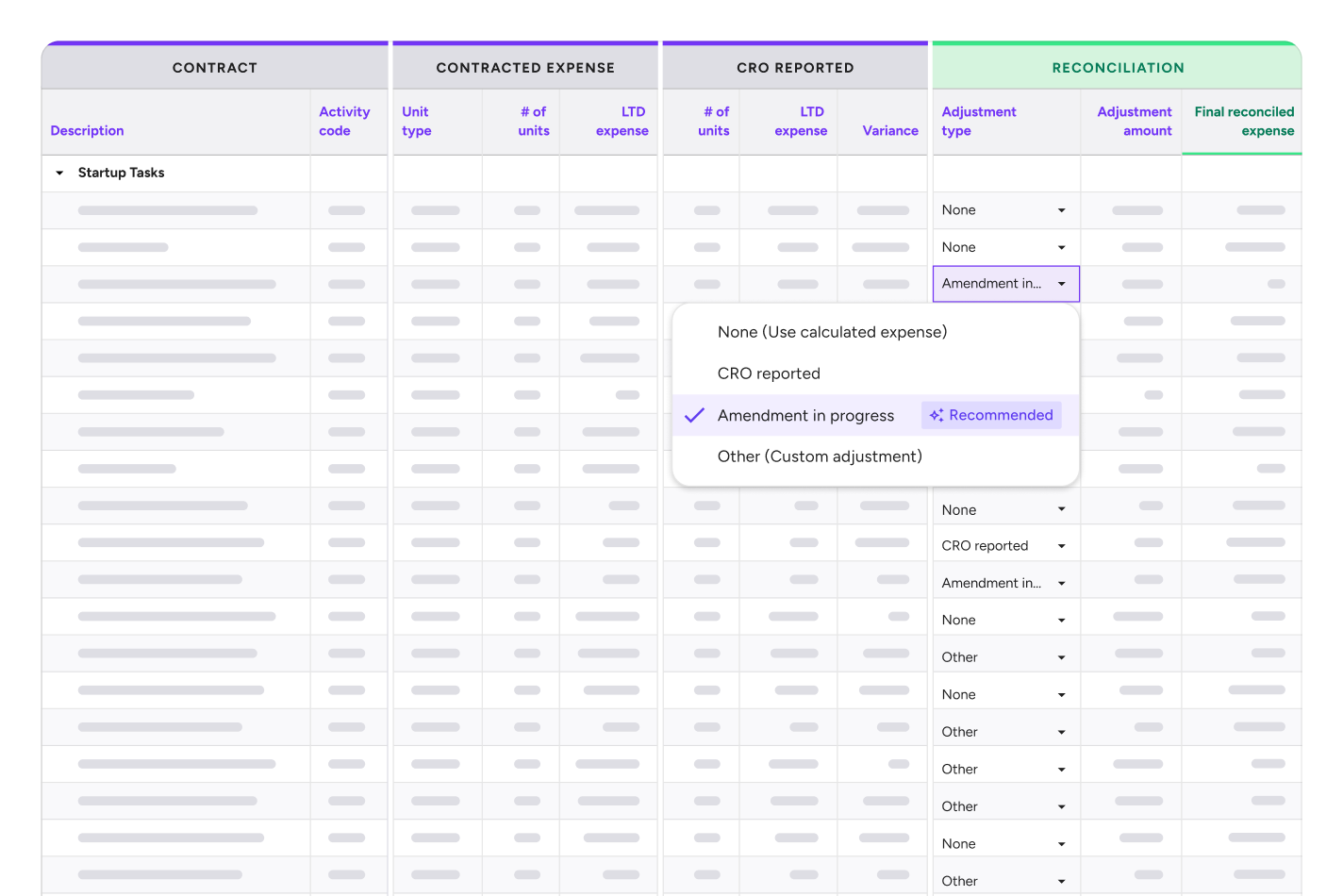Click the Final reconciled expense column header

point(1243,122)
